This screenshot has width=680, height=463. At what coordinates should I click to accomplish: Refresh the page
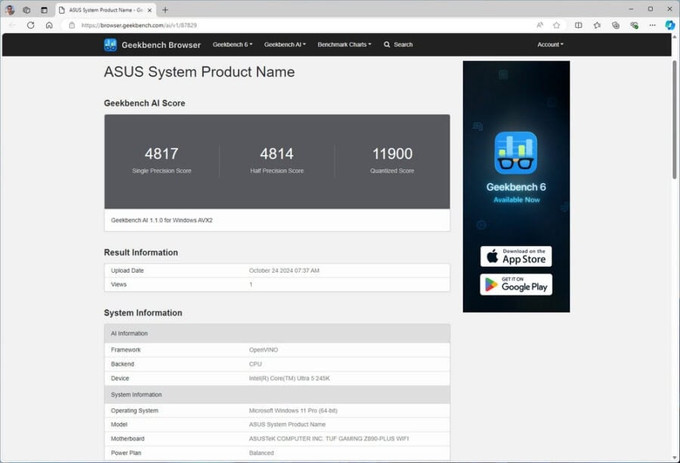pos(30,25)
